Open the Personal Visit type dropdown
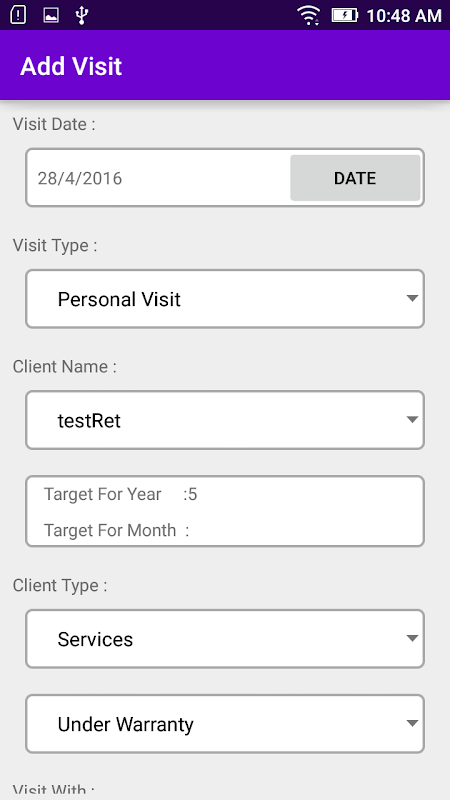The height and width of the screenshot is (800, 450). pyautogui.click(x=225, y=299)
